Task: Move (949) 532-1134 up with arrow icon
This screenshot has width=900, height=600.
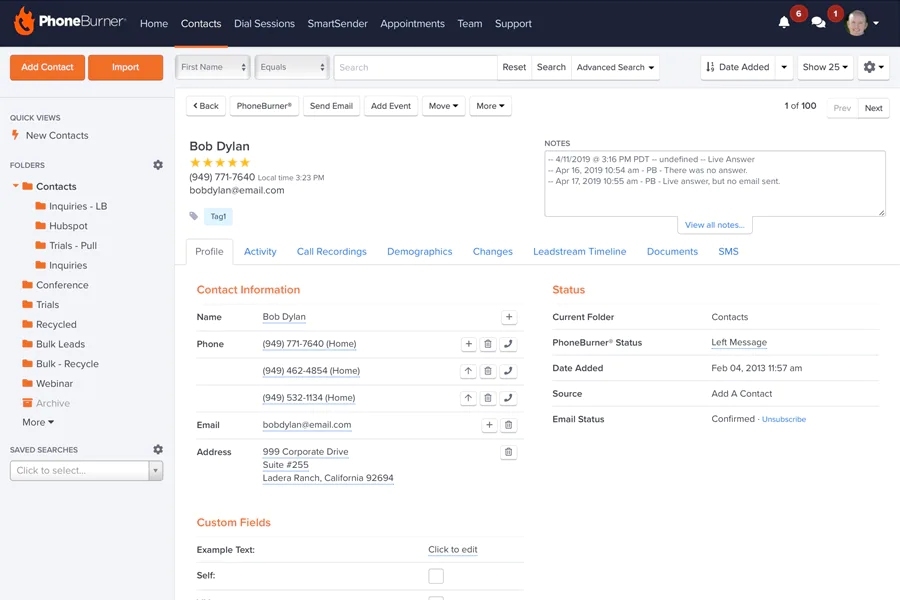Action: tap(468, 398)
